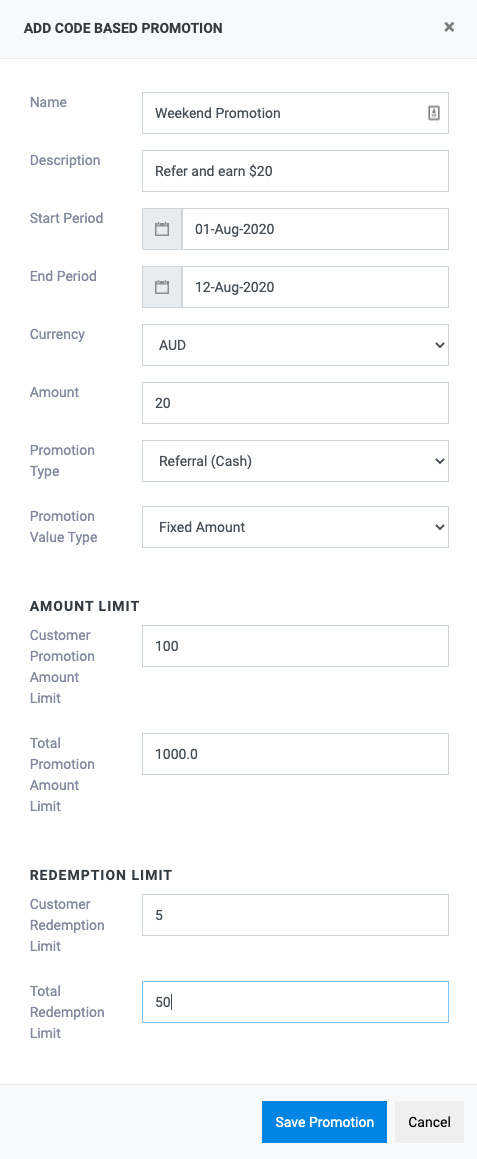Click the contact card icon in Name field
Image resolution: width=477 pixels, height=1159 pixels.
point(434,113)
